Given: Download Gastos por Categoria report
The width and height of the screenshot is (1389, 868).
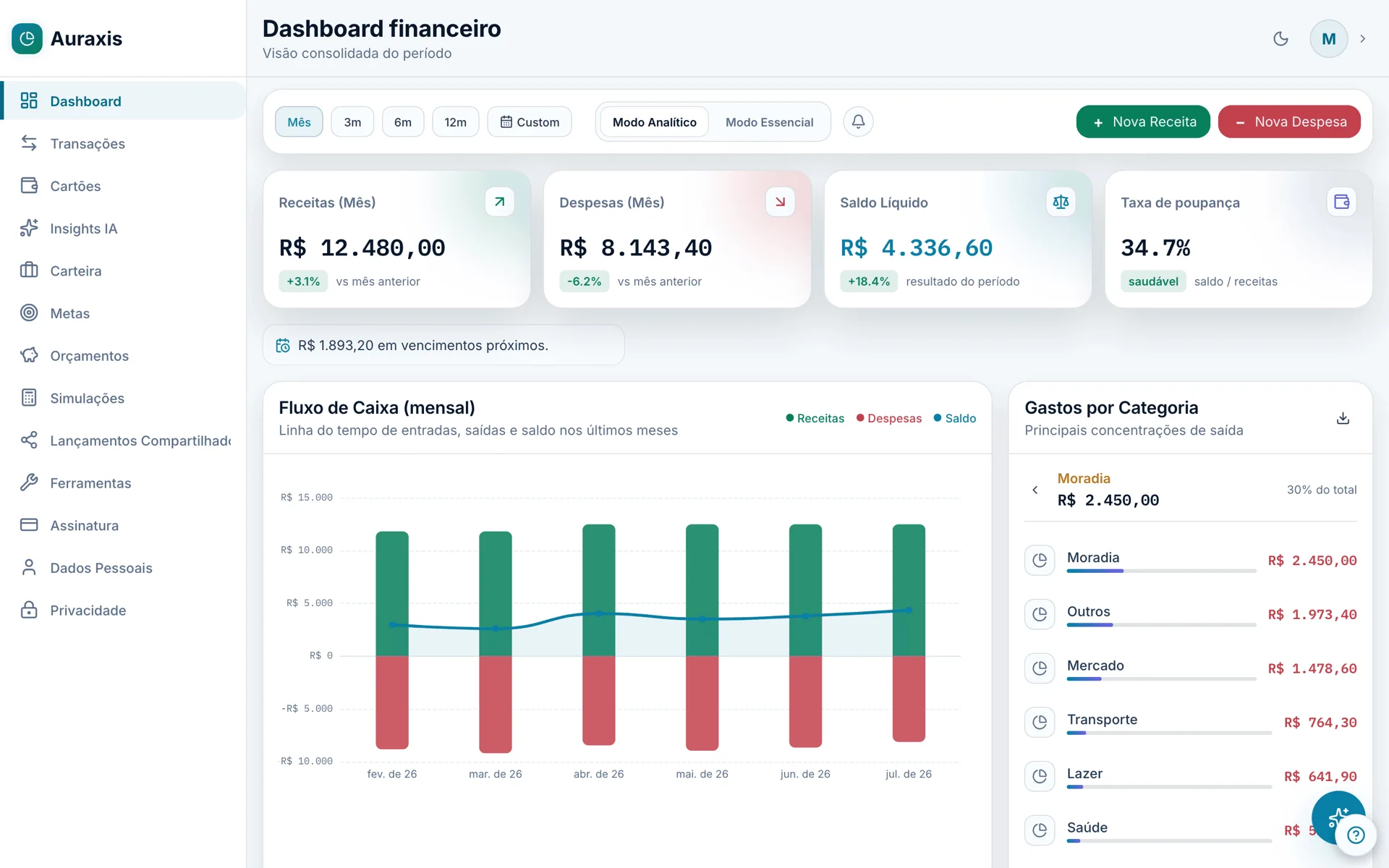Looking at the screenshot, I should [x=1343, y=418].
